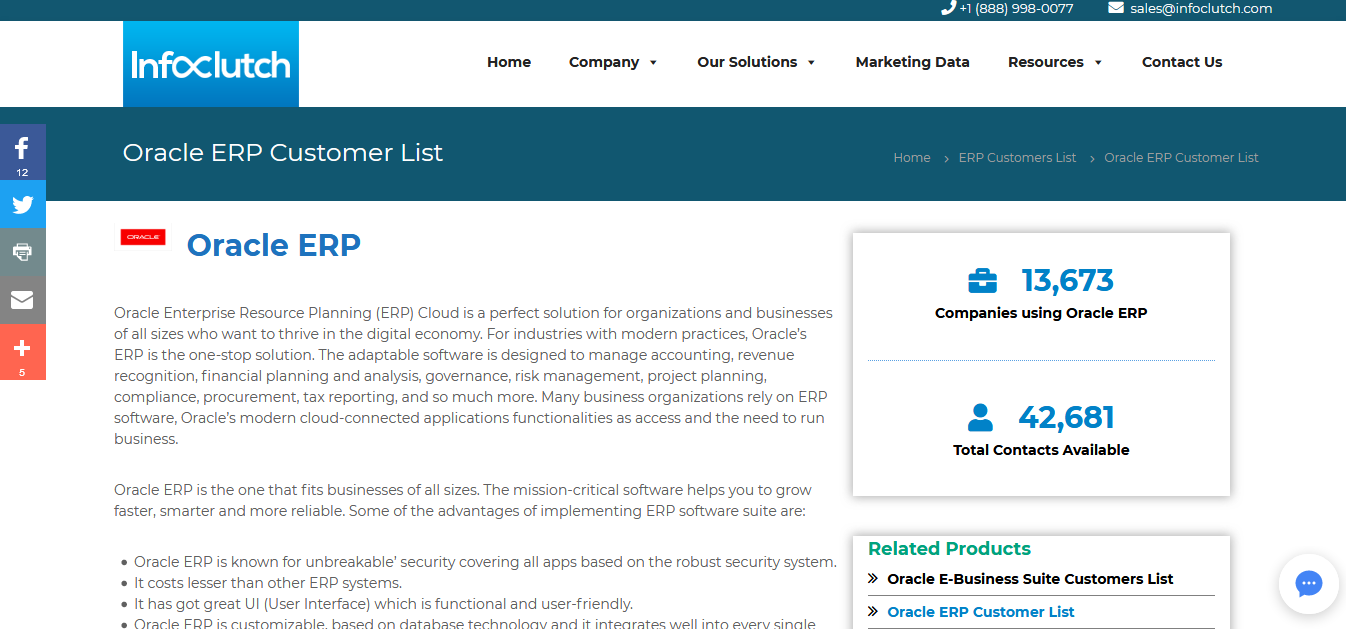Expand the Company dropdown arrow
This screenshot has width=1346, height=629.
(653, 63)
